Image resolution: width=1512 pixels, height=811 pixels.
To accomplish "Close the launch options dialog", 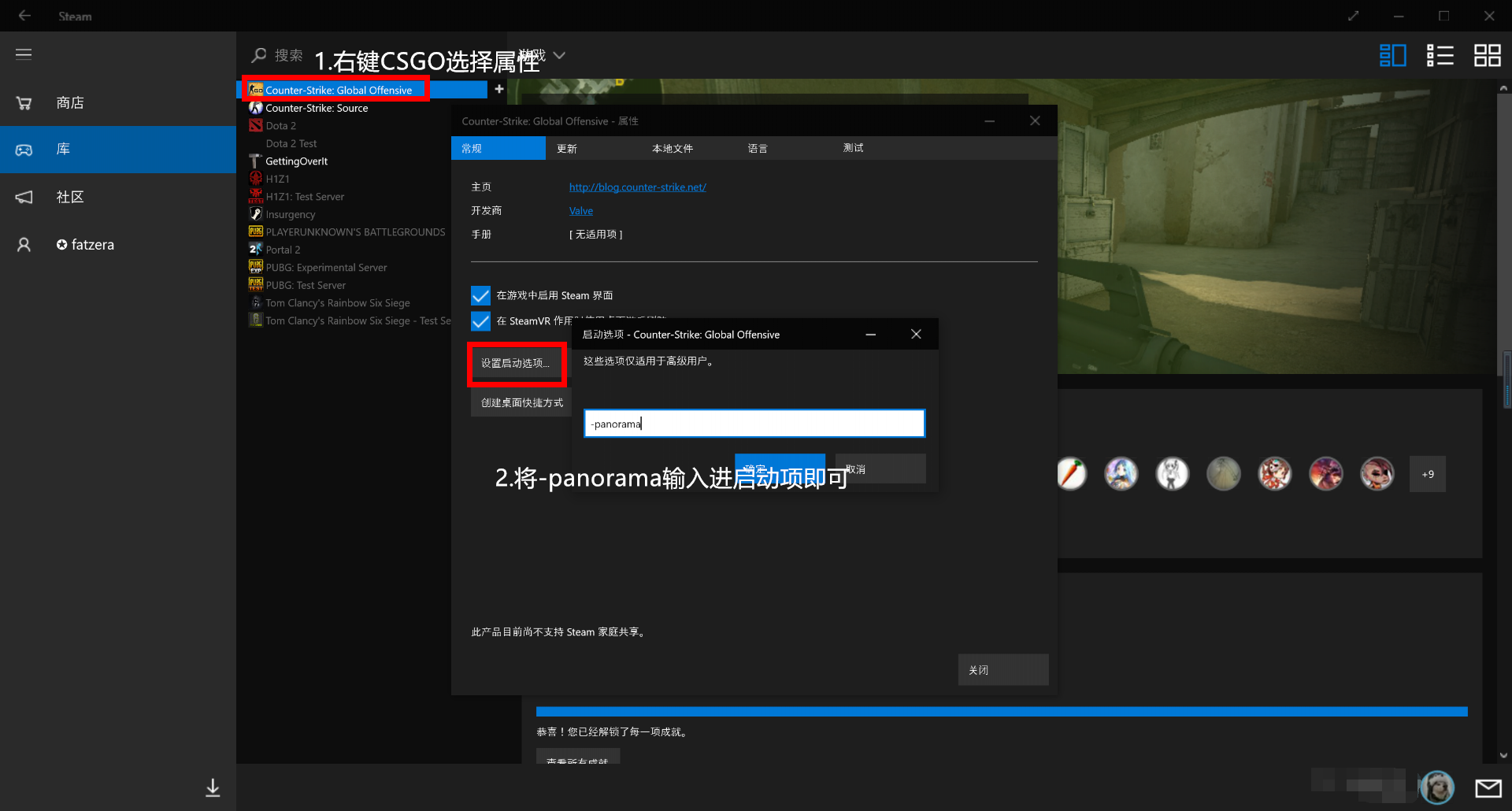I will pos(916,334).
